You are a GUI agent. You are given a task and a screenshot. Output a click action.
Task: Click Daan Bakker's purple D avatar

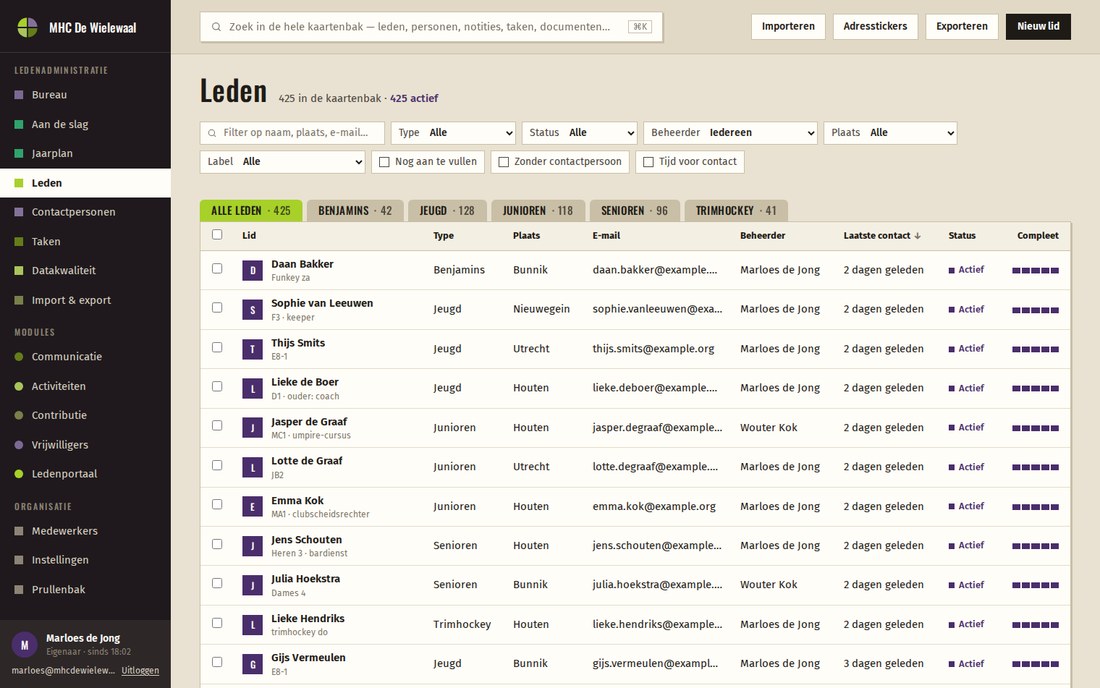(253, 270)
